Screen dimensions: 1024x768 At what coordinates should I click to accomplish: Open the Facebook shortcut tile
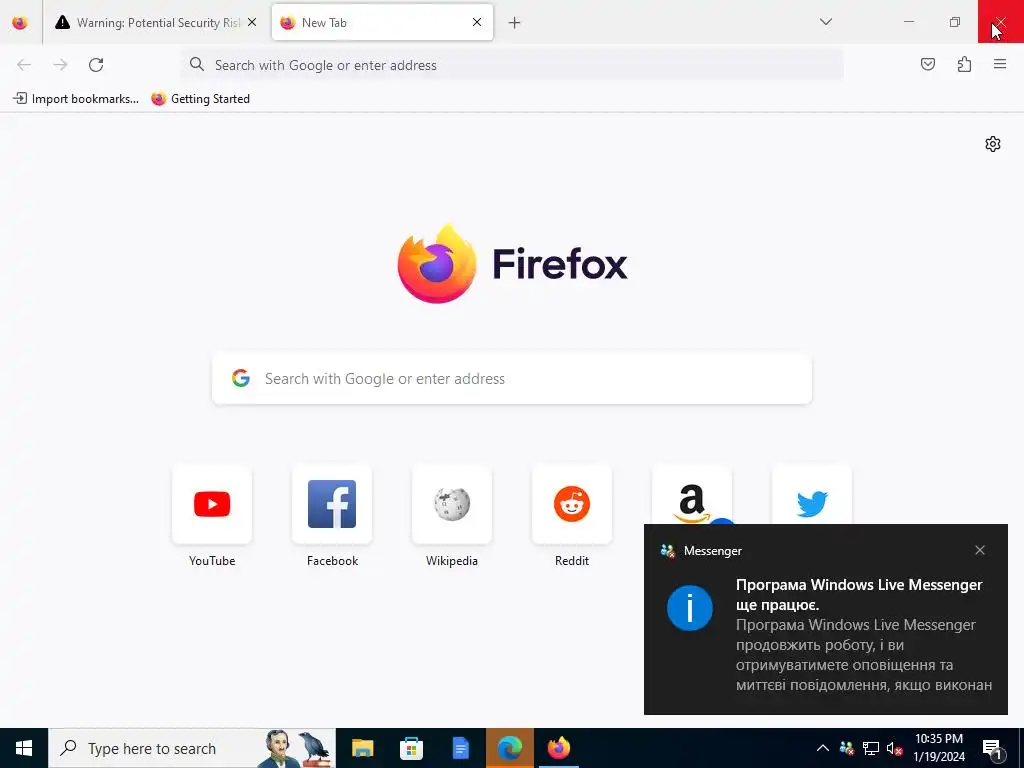(332, 504)
